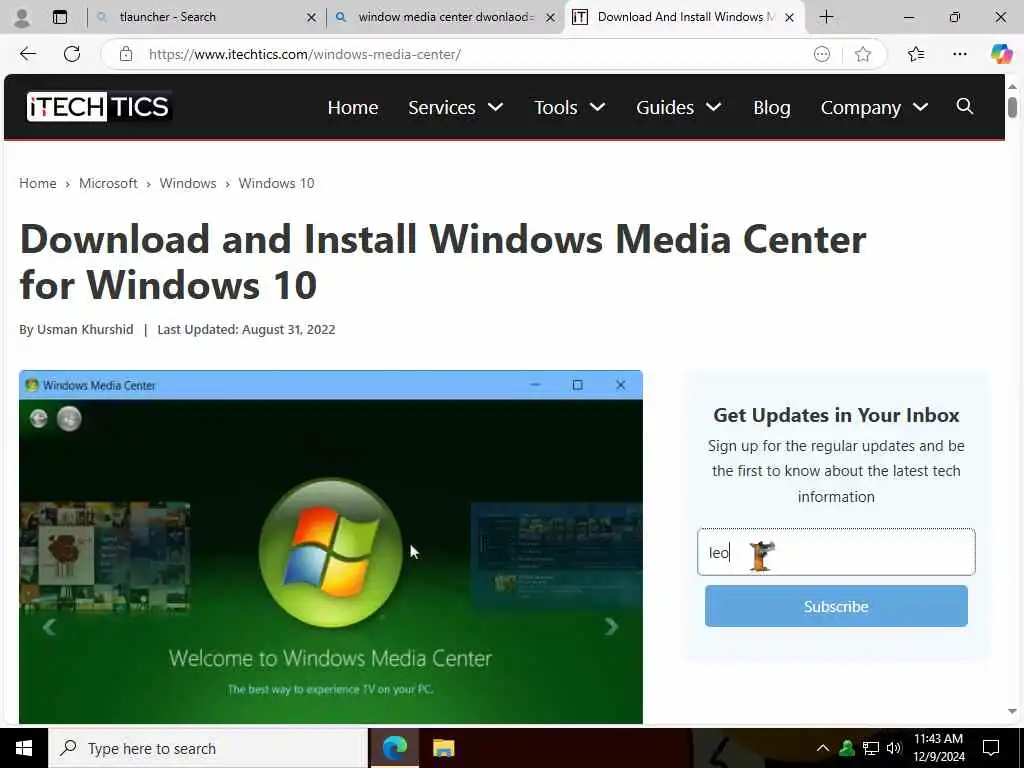Go back with the browser back arrow
The image size is (1024, 768).
point(27,54)
